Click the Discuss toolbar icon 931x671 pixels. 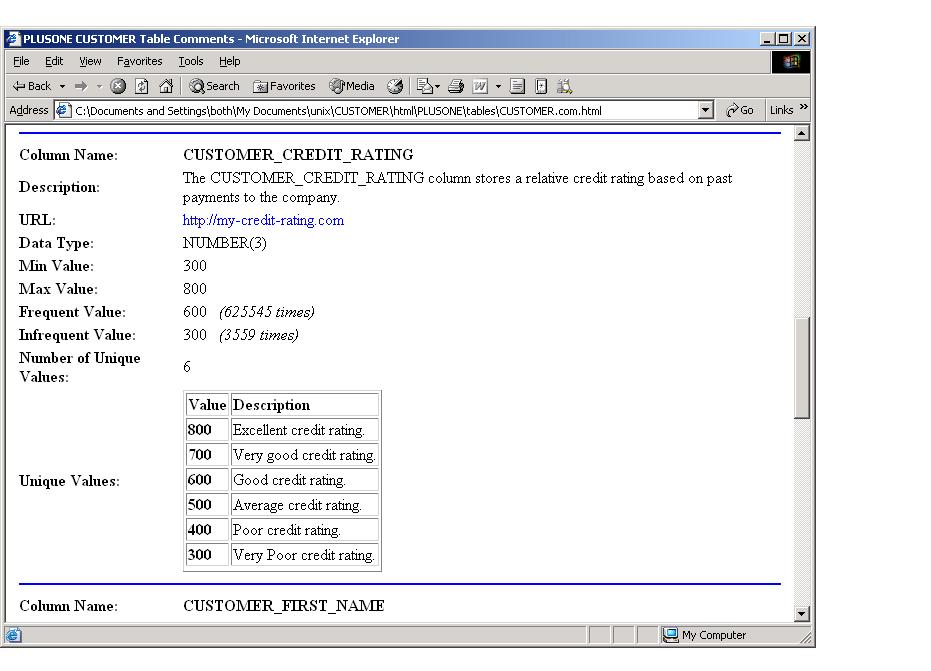tap(517, 86)
